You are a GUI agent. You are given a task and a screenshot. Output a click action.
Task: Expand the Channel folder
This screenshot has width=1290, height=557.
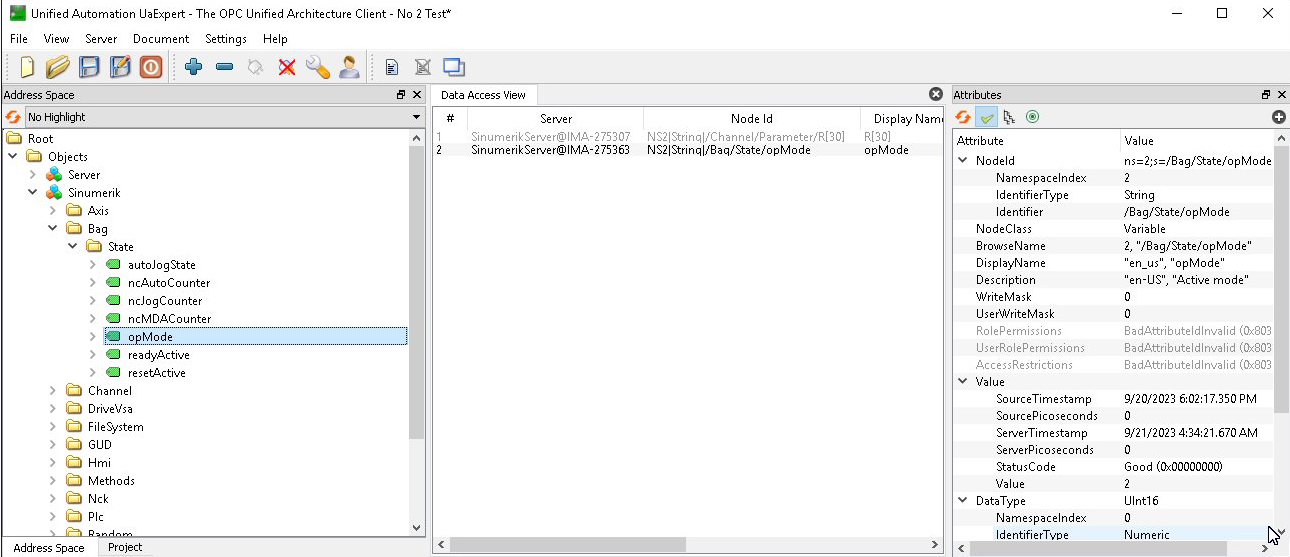53,391
